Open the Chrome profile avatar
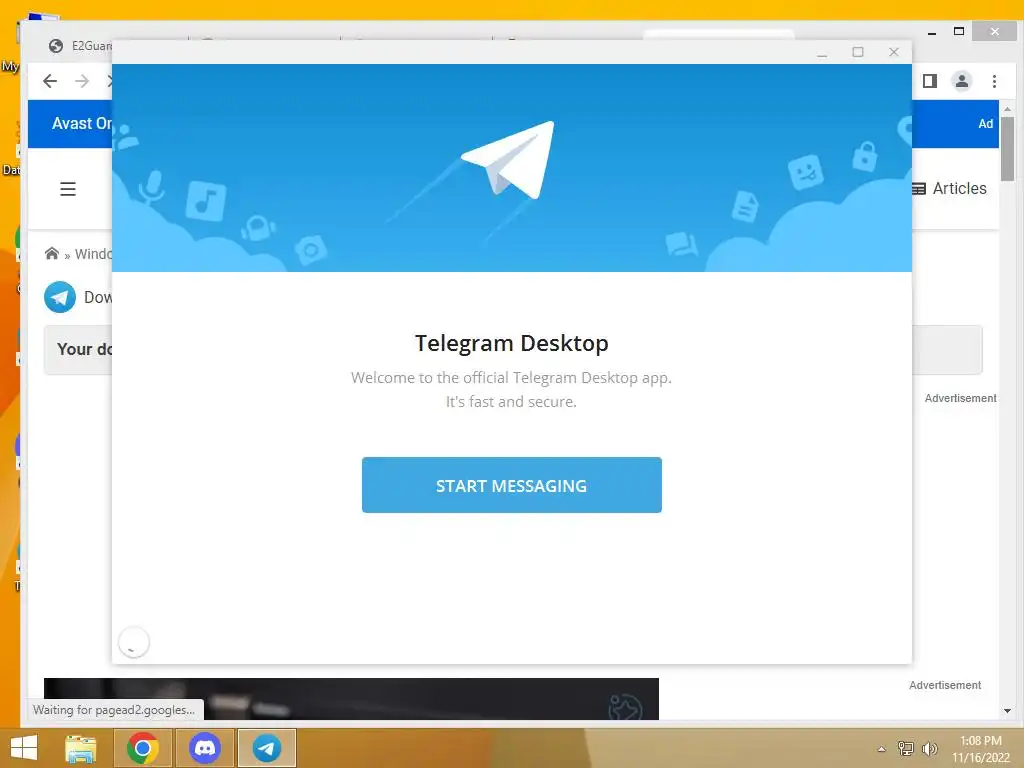 point(961,81)
